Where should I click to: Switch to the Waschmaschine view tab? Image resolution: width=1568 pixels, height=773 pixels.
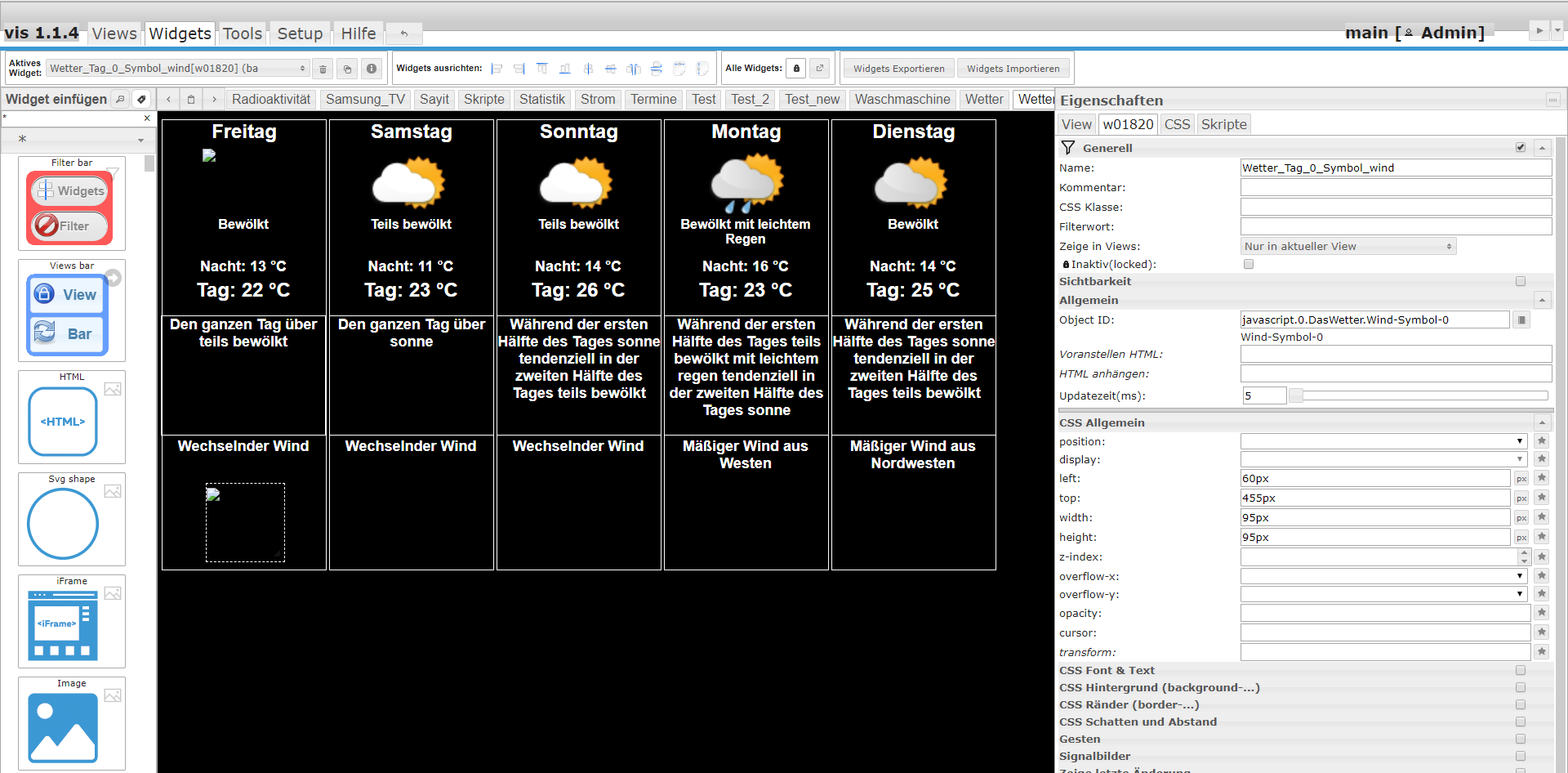pyautogui.click(x=902, y=99)
